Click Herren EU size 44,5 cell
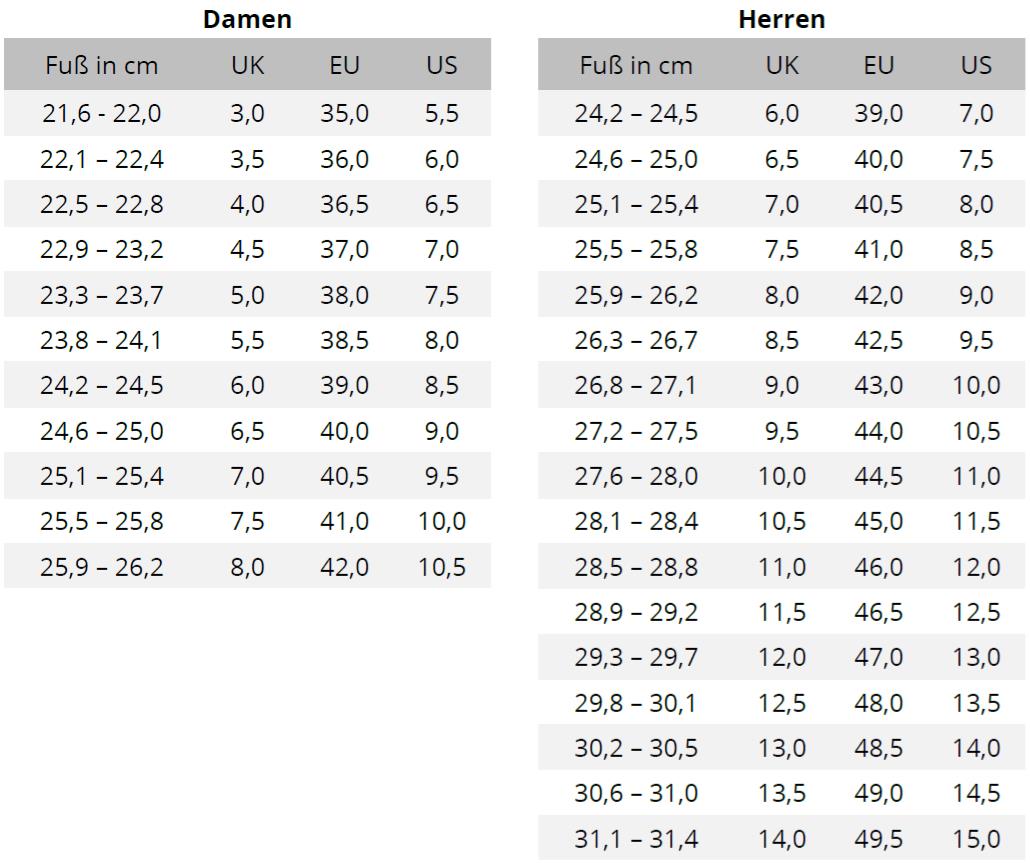This screenshot has width=1030, height=864. point(879,476)
